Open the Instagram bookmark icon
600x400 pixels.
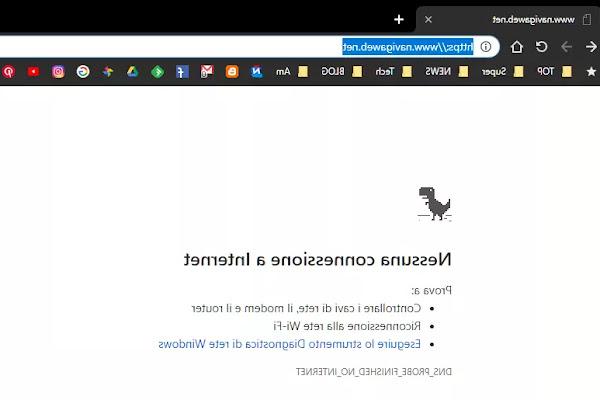(x=58, y=72)
